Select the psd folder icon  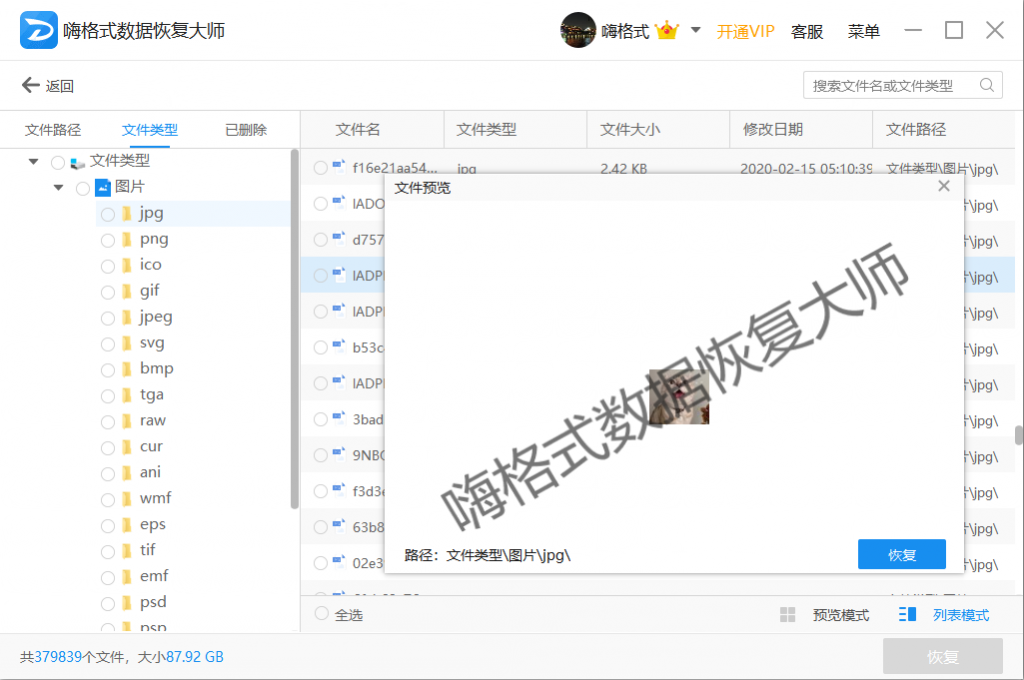pos(127,602)
